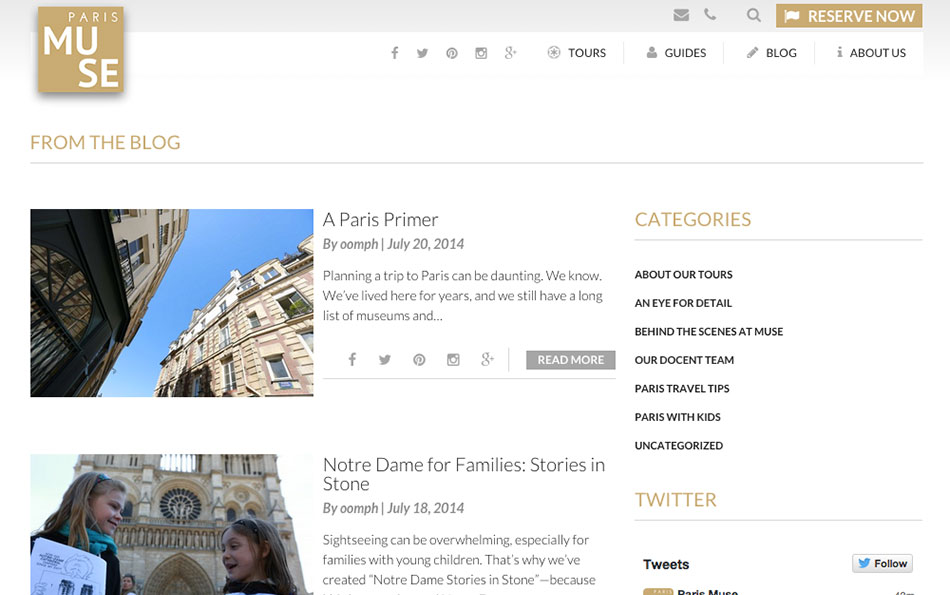
Task: Click the Paris Muse logo
Action: coord(81,50)
